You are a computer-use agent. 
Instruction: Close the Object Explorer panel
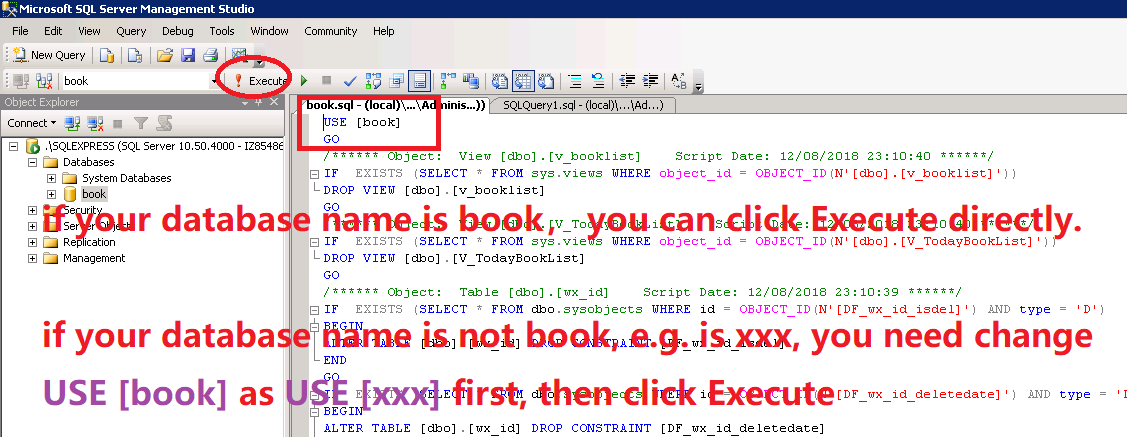273,102
